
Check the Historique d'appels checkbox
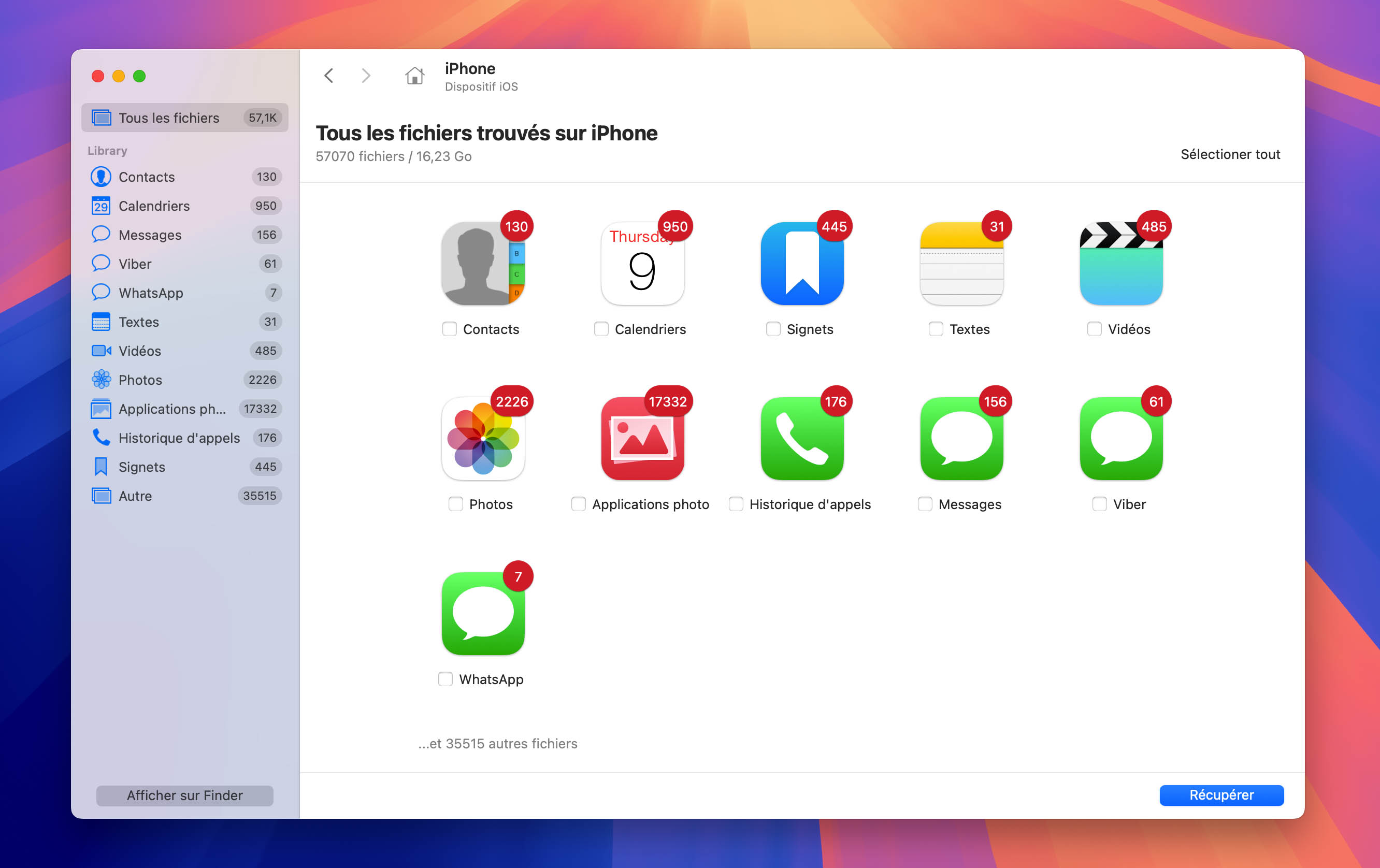click(736, 504)
